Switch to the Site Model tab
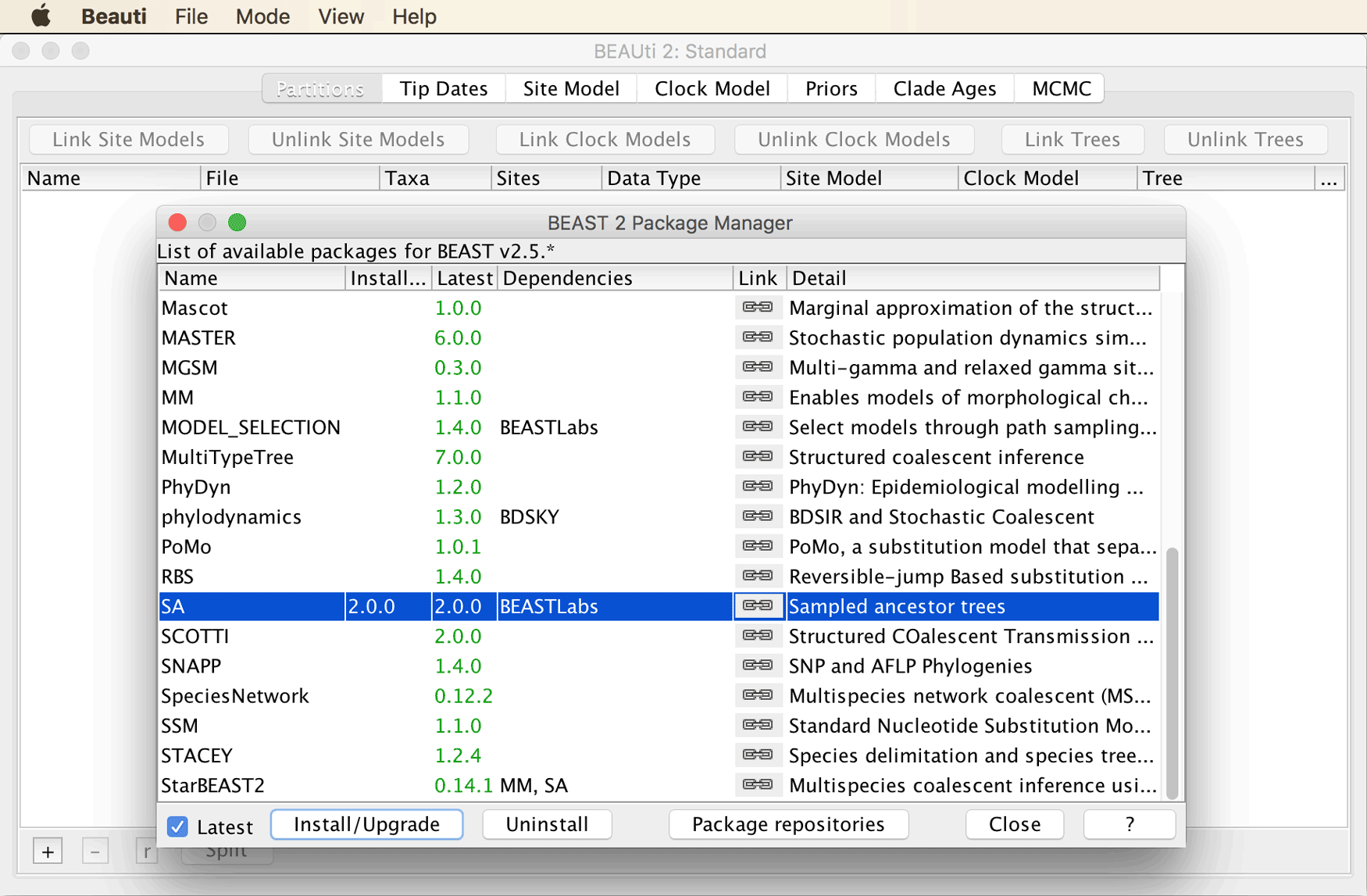1367x896 pixels. pos(571,88)
